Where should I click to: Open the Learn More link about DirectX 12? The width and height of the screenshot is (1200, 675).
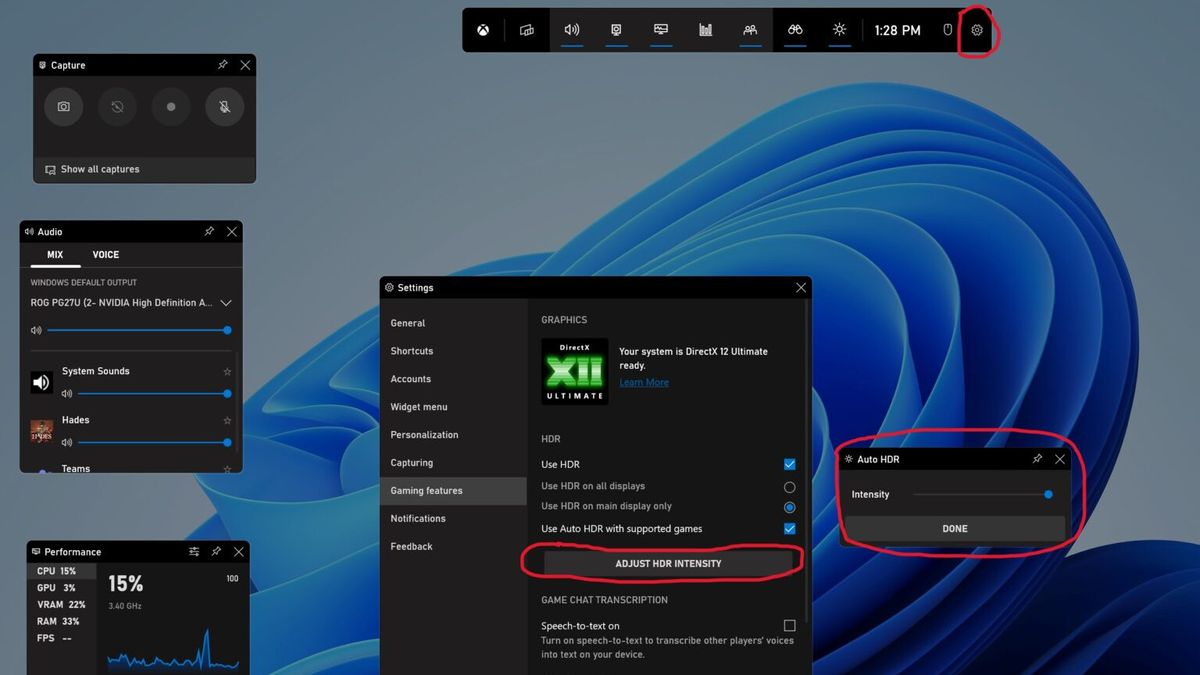643,381
